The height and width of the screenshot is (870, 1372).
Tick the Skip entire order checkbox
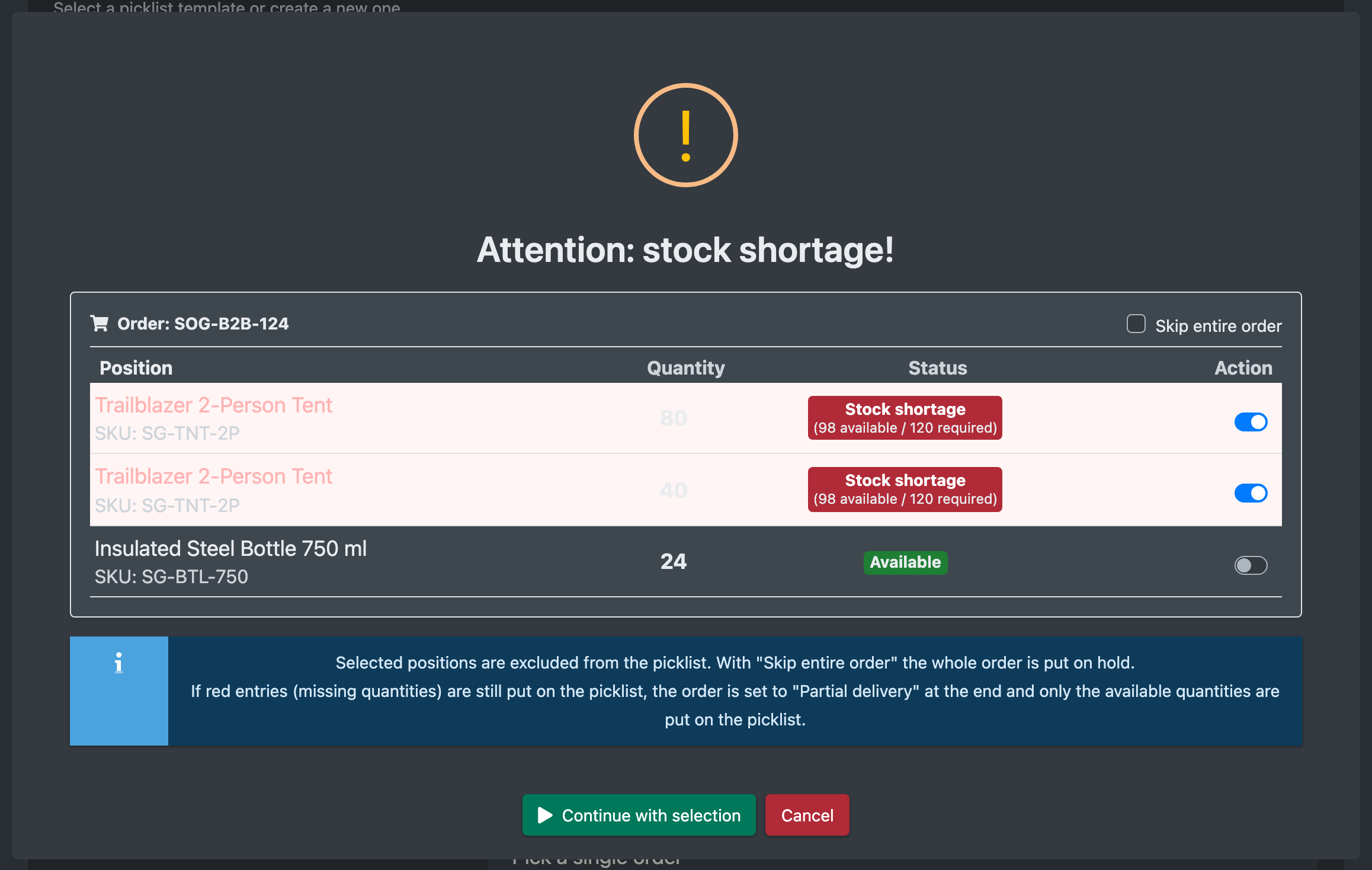coord(1136,324)
